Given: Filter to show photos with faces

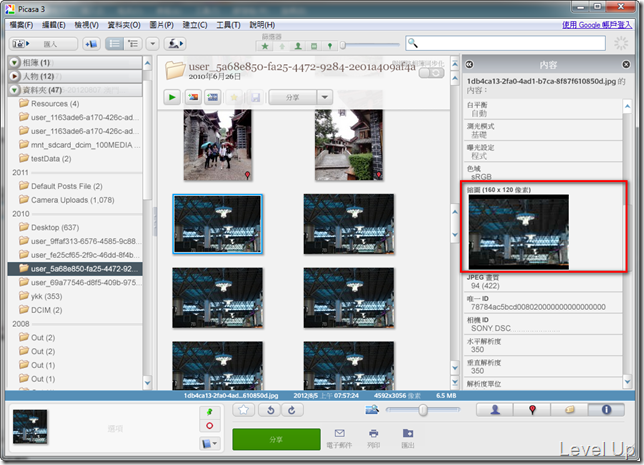Looking at the screenshot, I should (x=298, y=46).
